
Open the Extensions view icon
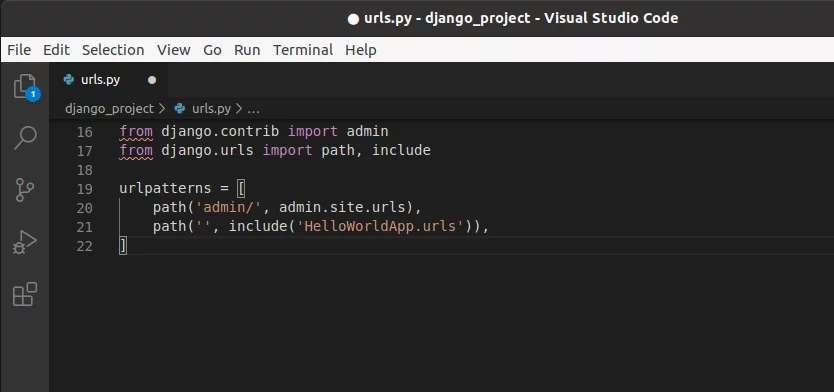point(24,294)
